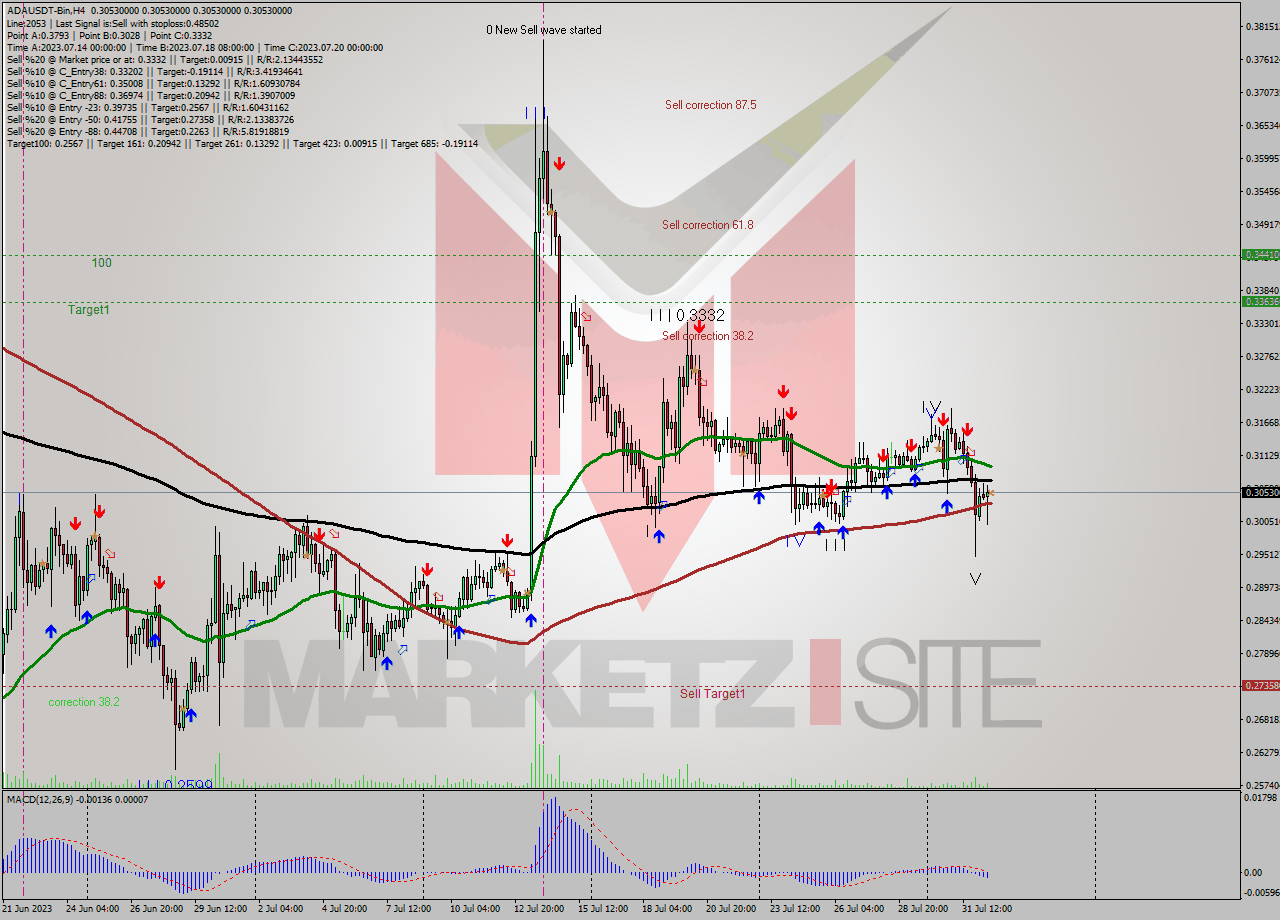The image size is (1280, 920).
Task: Click the '10 Jul 04:00' date label
Action: (x=475, y=909)
